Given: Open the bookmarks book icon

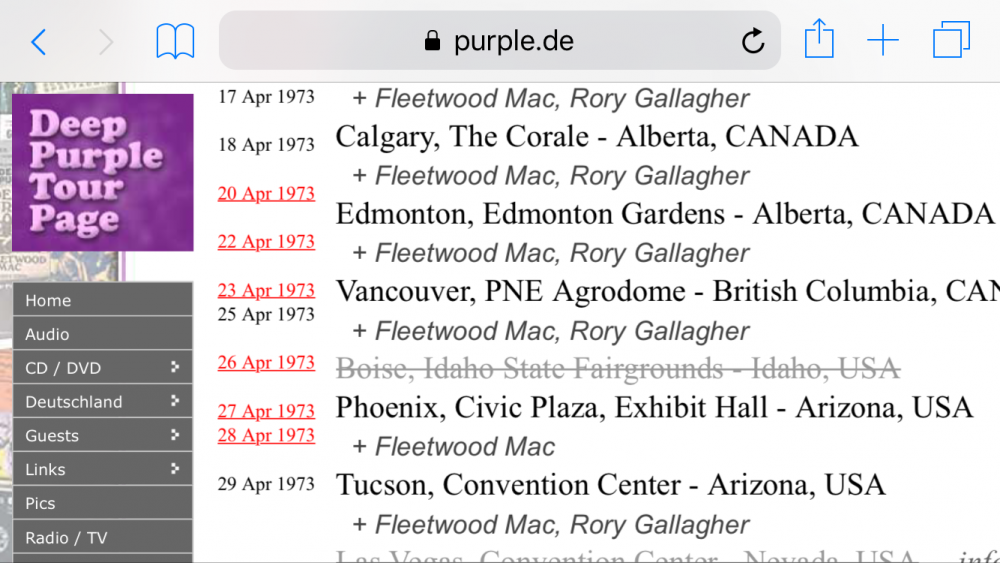Looking at the screenshot, I should click(175, 41).
